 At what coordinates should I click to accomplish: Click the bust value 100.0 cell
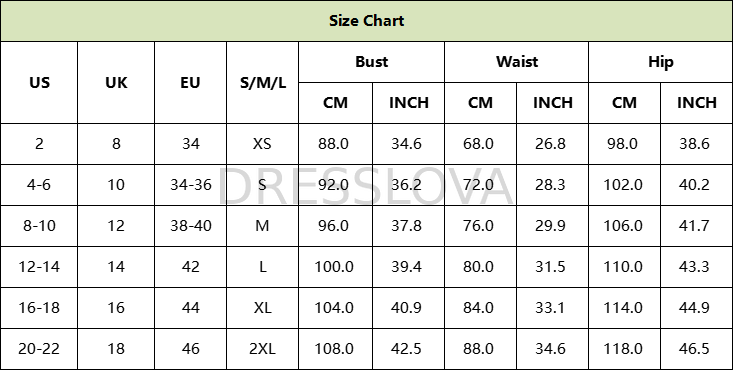tap(336, 267)
